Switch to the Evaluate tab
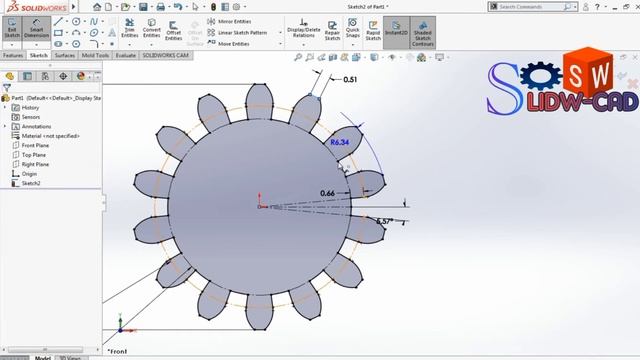 click(126, 56)
